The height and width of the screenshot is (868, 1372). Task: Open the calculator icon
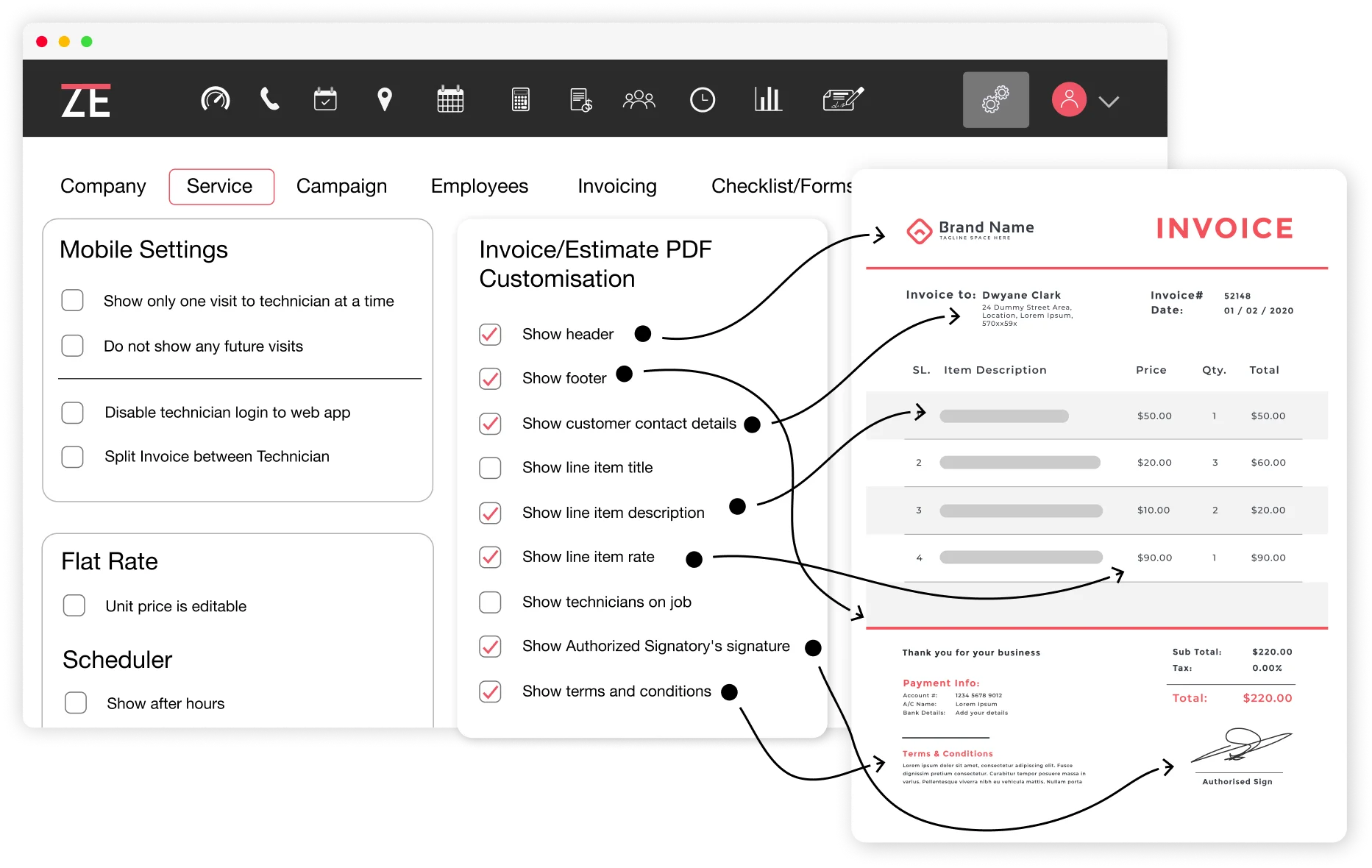coord(521,99)
